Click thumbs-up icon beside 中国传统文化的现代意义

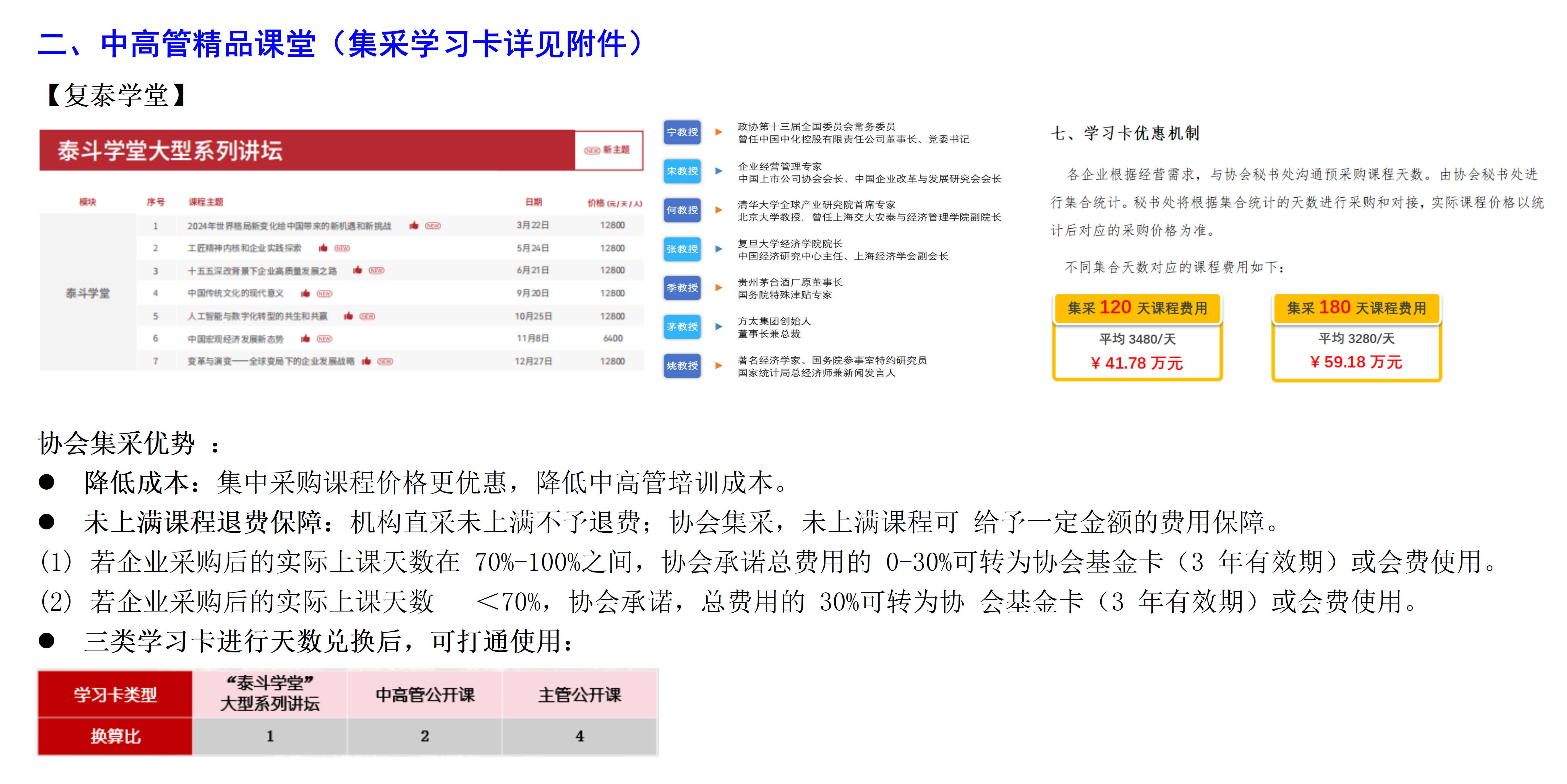click(305, 293)
